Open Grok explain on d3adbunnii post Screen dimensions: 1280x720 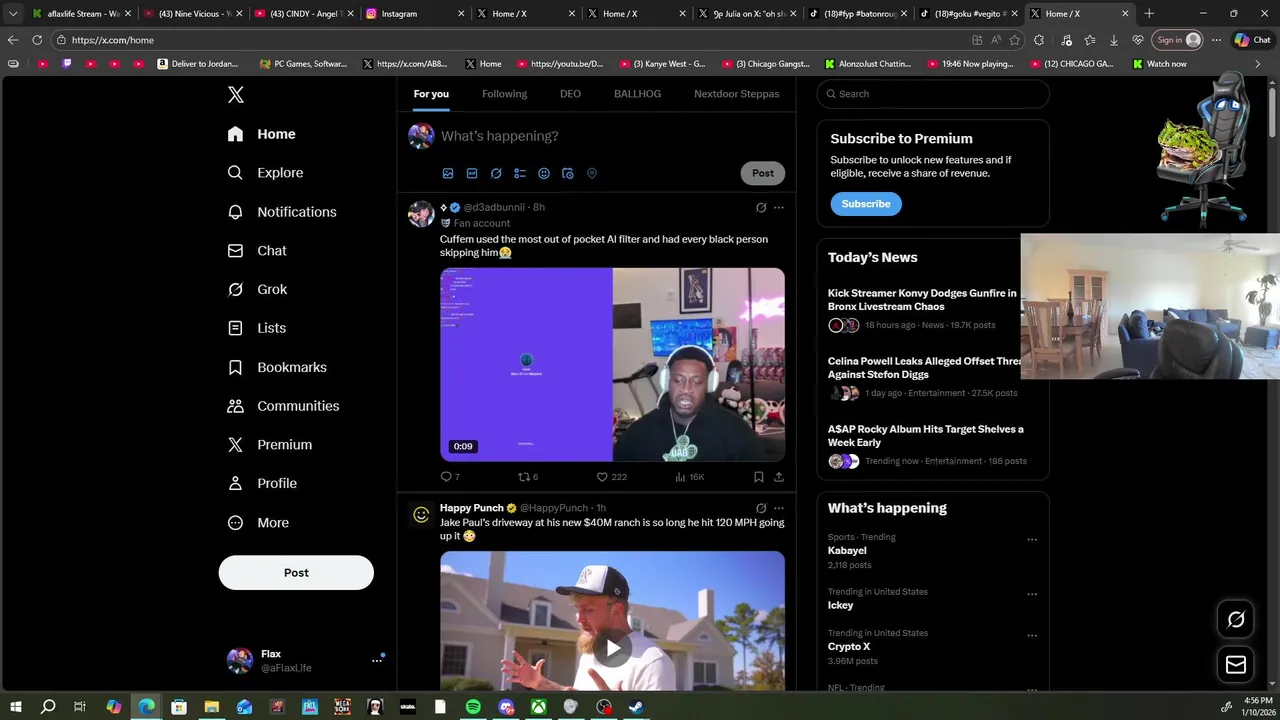point(761,208)
